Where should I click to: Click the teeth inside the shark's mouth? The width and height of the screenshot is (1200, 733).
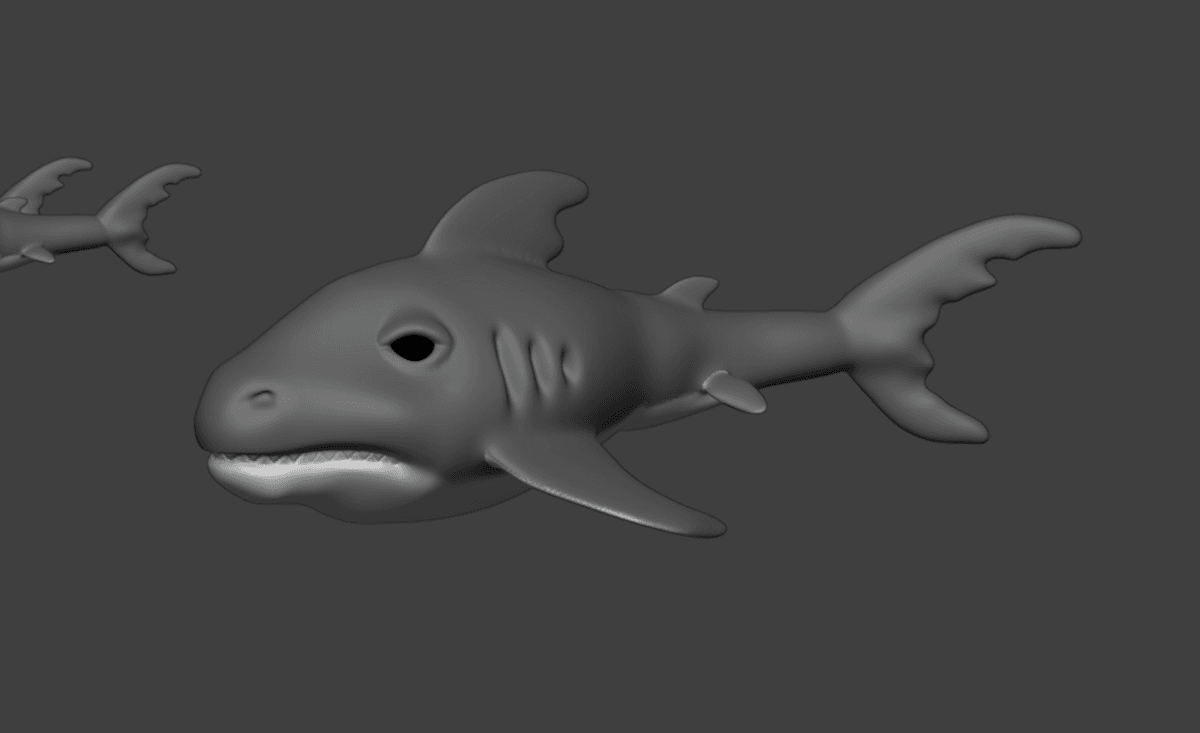(x=300, y=459)
